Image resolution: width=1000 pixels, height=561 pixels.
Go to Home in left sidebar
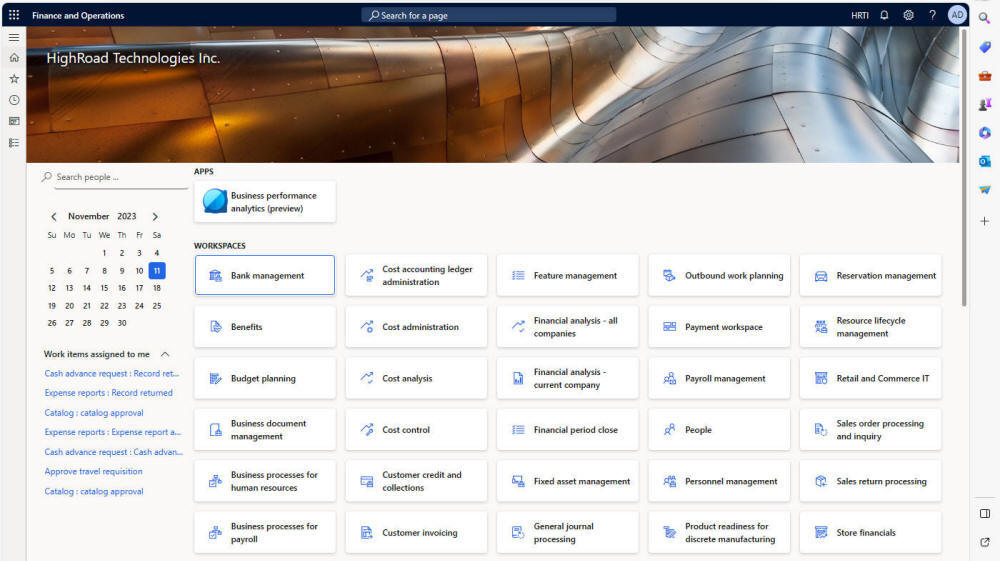click(x=14, y=58)
